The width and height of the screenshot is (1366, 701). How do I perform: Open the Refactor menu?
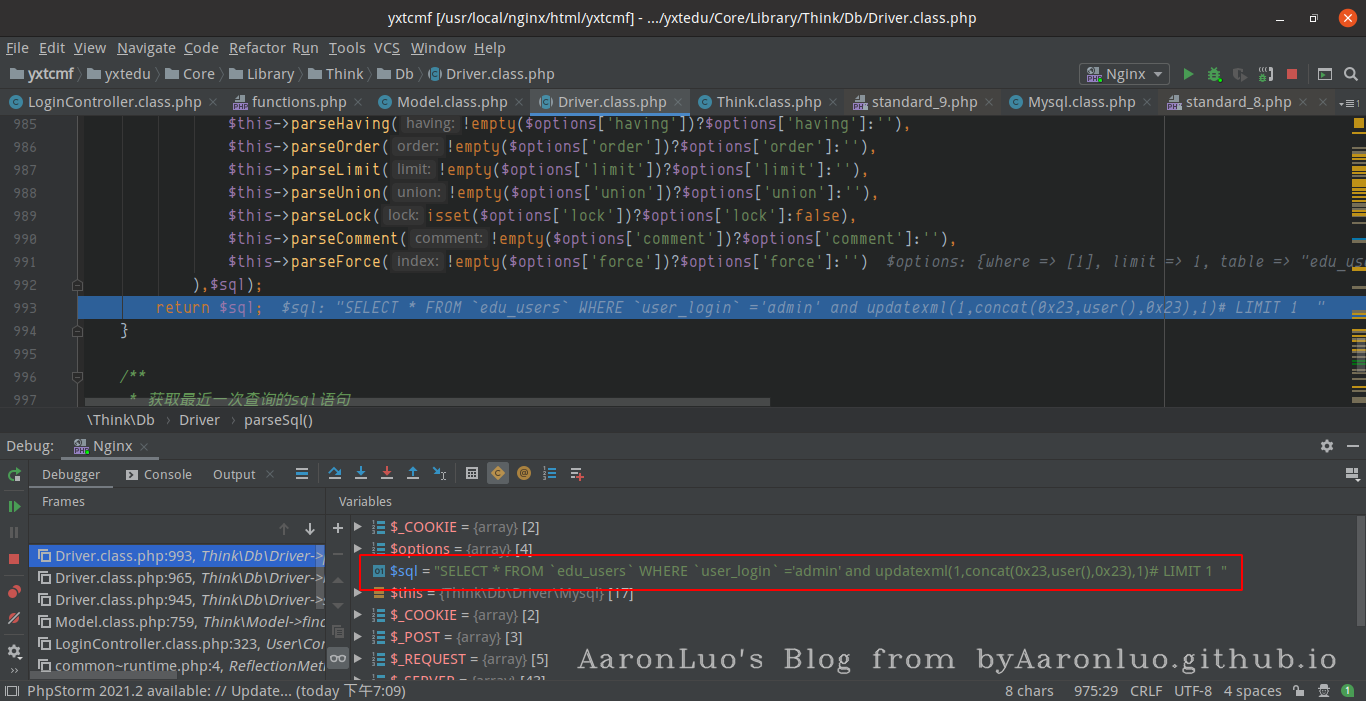pyautogui.click(x=257, y=48)
